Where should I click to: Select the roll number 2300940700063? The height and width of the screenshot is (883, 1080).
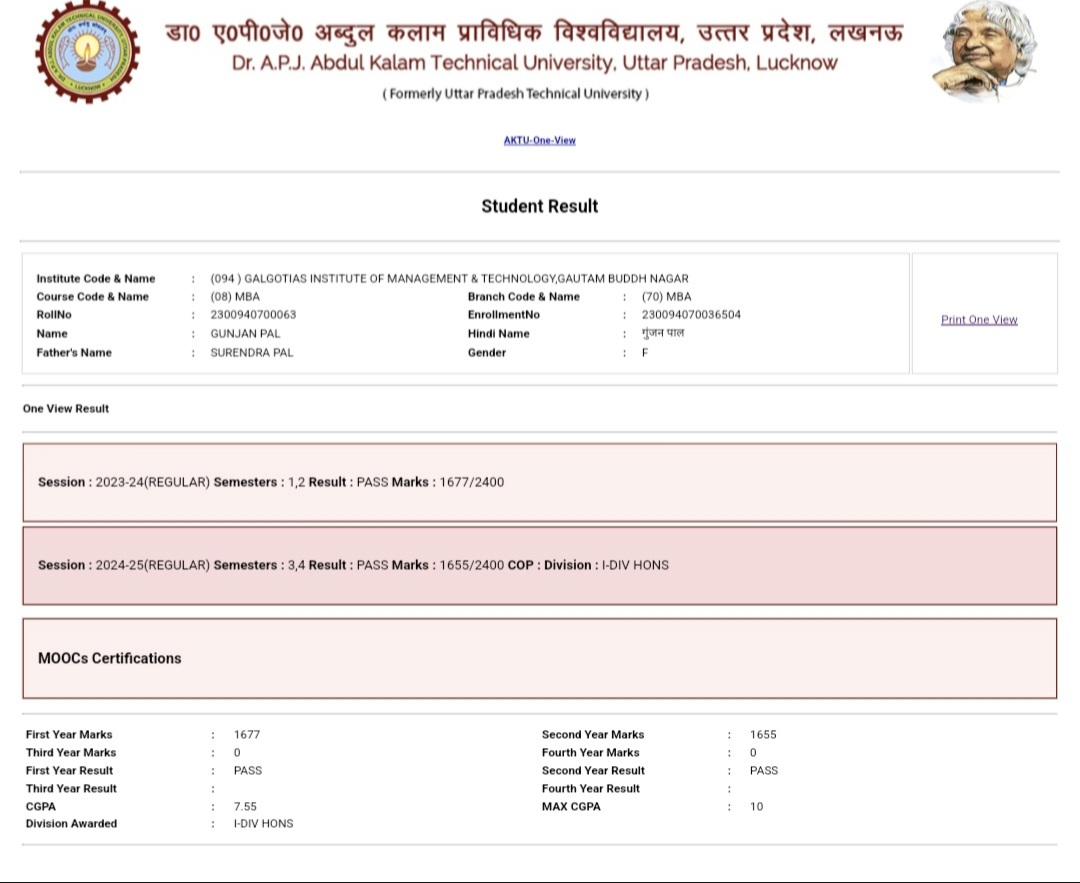pos(253,315)
